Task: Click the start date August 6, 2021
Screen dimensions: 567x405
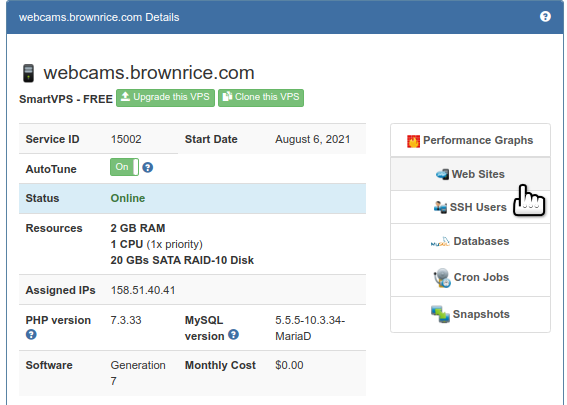Action: coord(312,139)
